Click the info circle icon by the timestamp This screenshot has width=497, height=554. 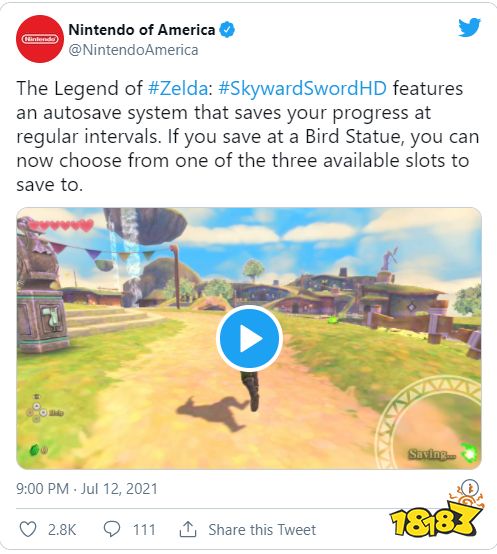[470, 488]
